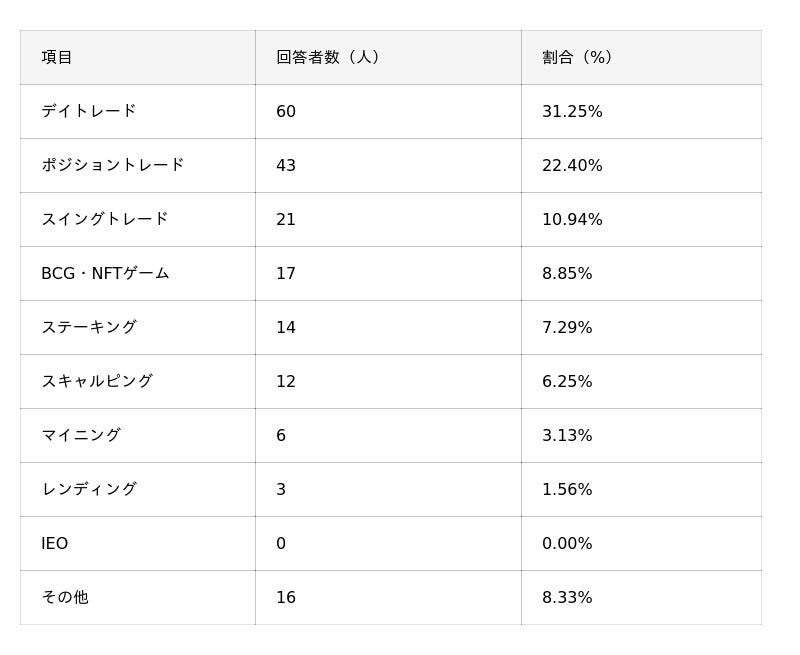Select the デイトレード row label
800x655 pixels.
coord(89,112)
